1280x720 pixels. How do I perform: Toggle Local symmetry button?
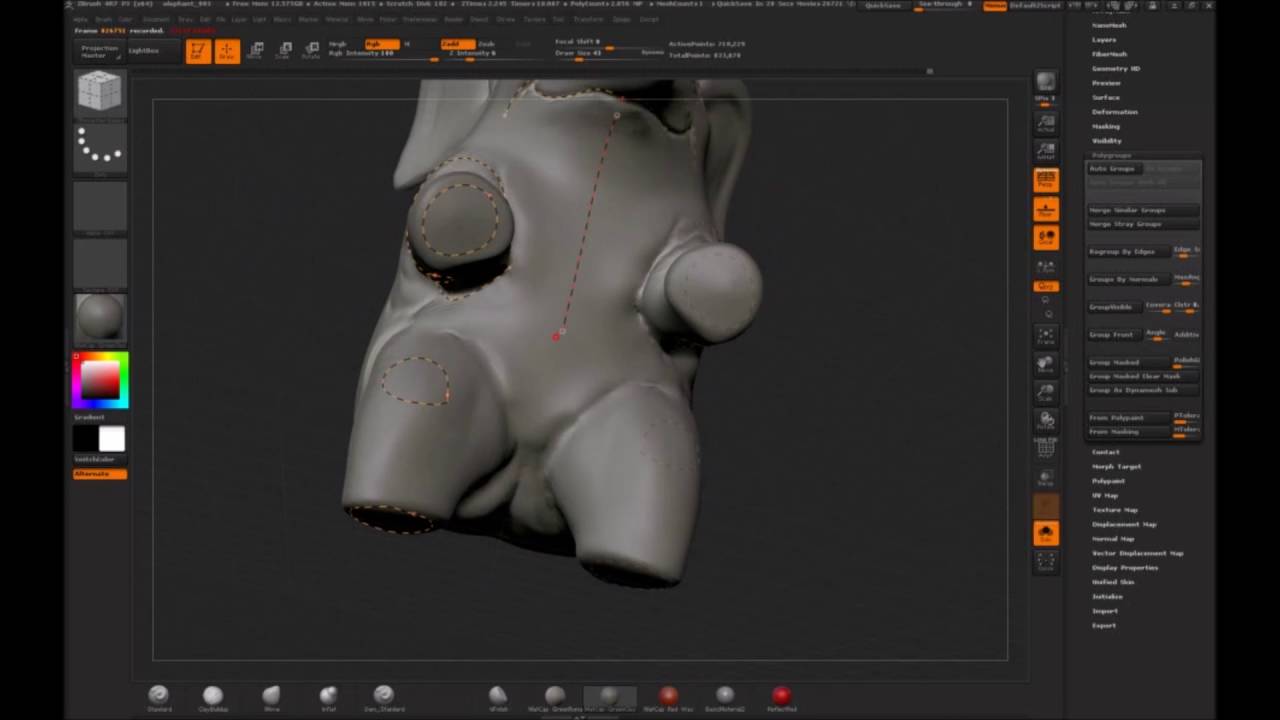point(1045,237)
